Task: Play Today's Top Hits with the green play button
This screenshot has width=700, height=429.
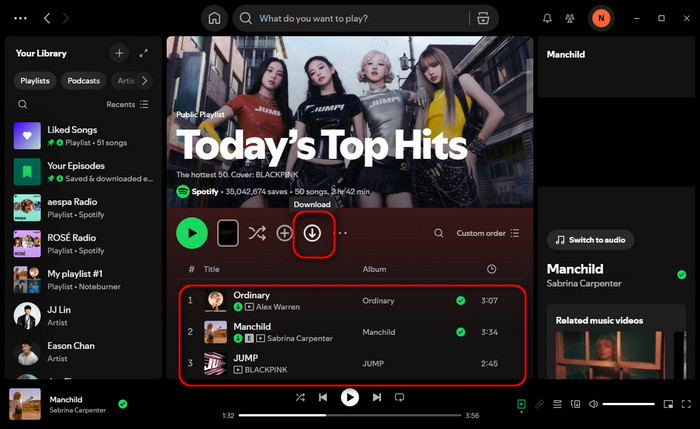Action: (x=192, y=233)
